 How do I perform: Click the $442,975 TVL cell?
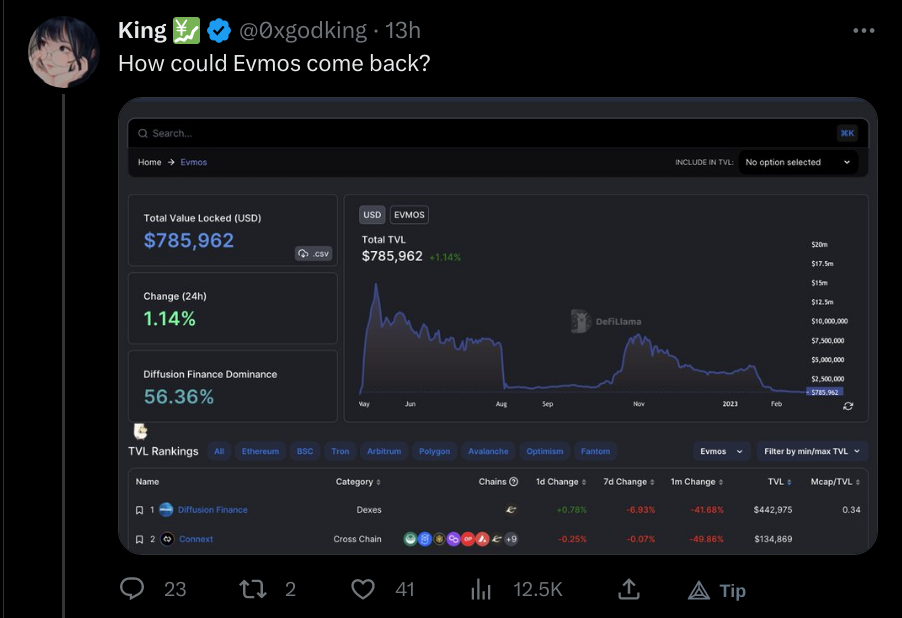click(773, 510)
